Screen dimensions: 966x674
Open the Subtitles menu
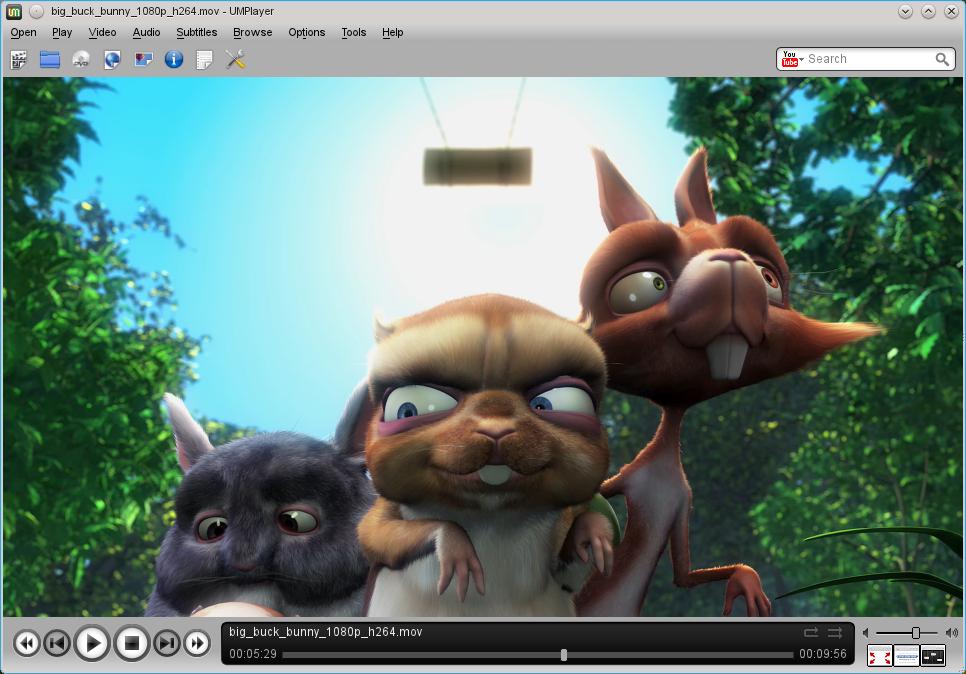[x=197, y=33]
